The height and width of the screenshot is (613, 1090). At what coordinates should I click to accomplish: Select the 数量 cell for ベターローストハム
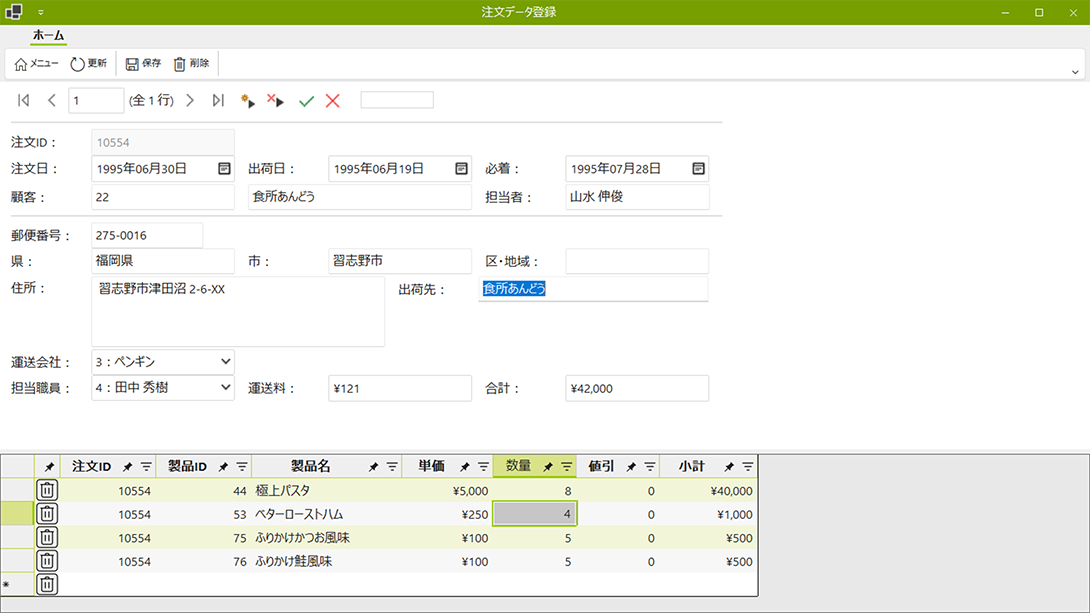(x=534, y=514)
